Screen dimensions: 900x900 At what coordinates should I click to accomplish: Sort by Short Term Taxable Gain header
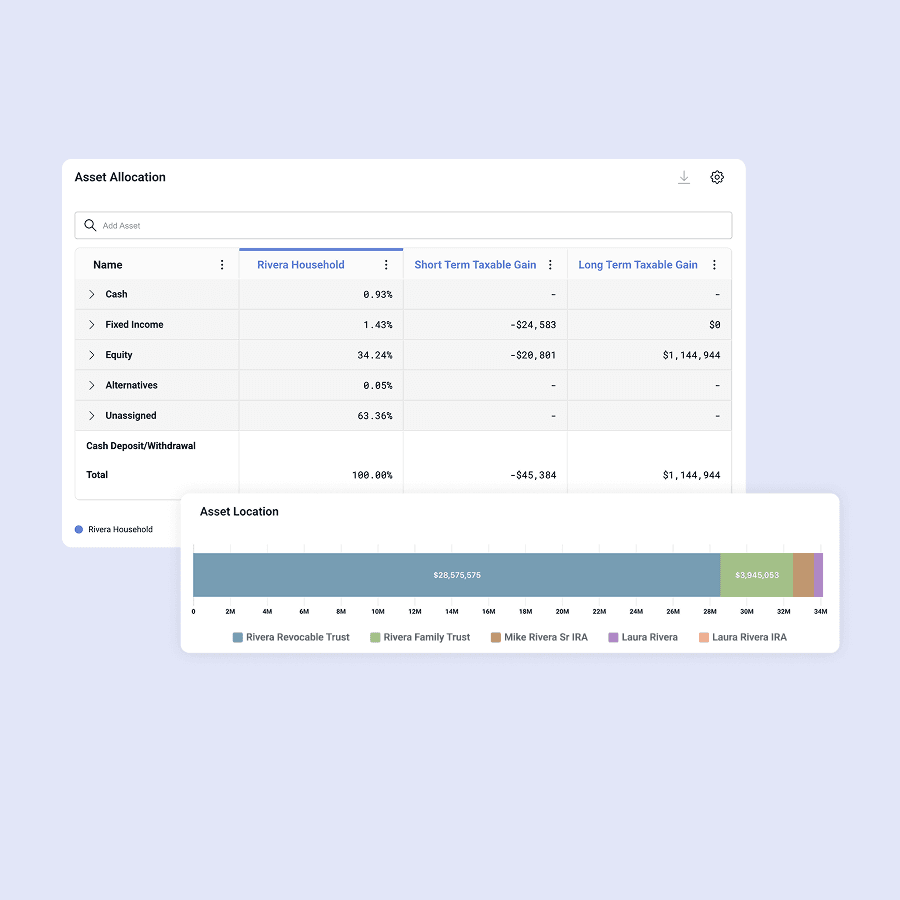click(475, 265)
